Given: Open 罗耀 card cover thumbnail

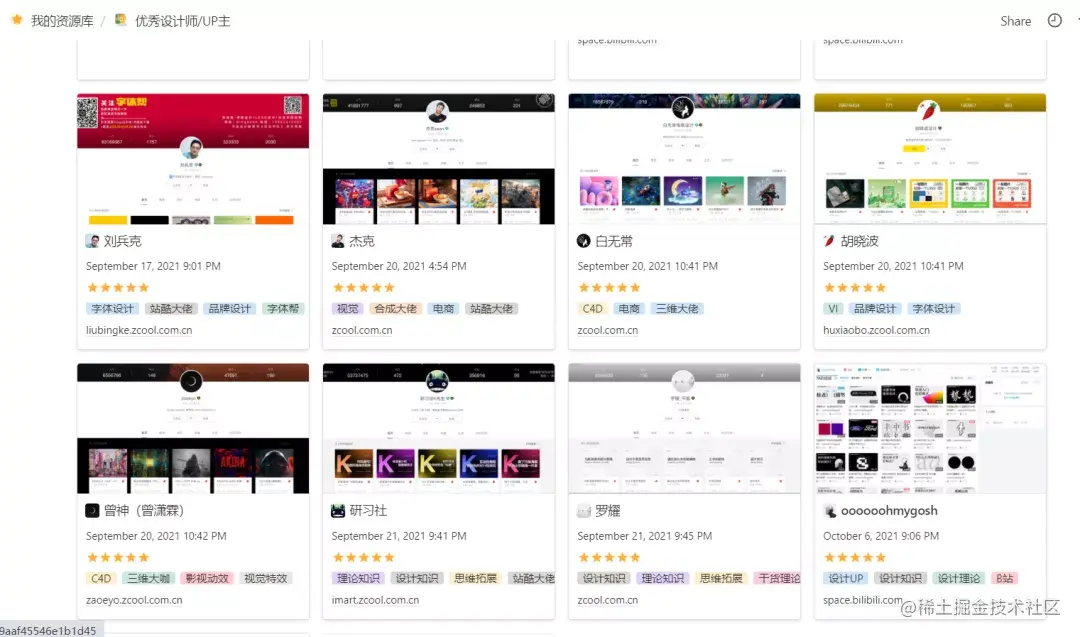Looking at the screenshot, I should click(x=684, y=428).
